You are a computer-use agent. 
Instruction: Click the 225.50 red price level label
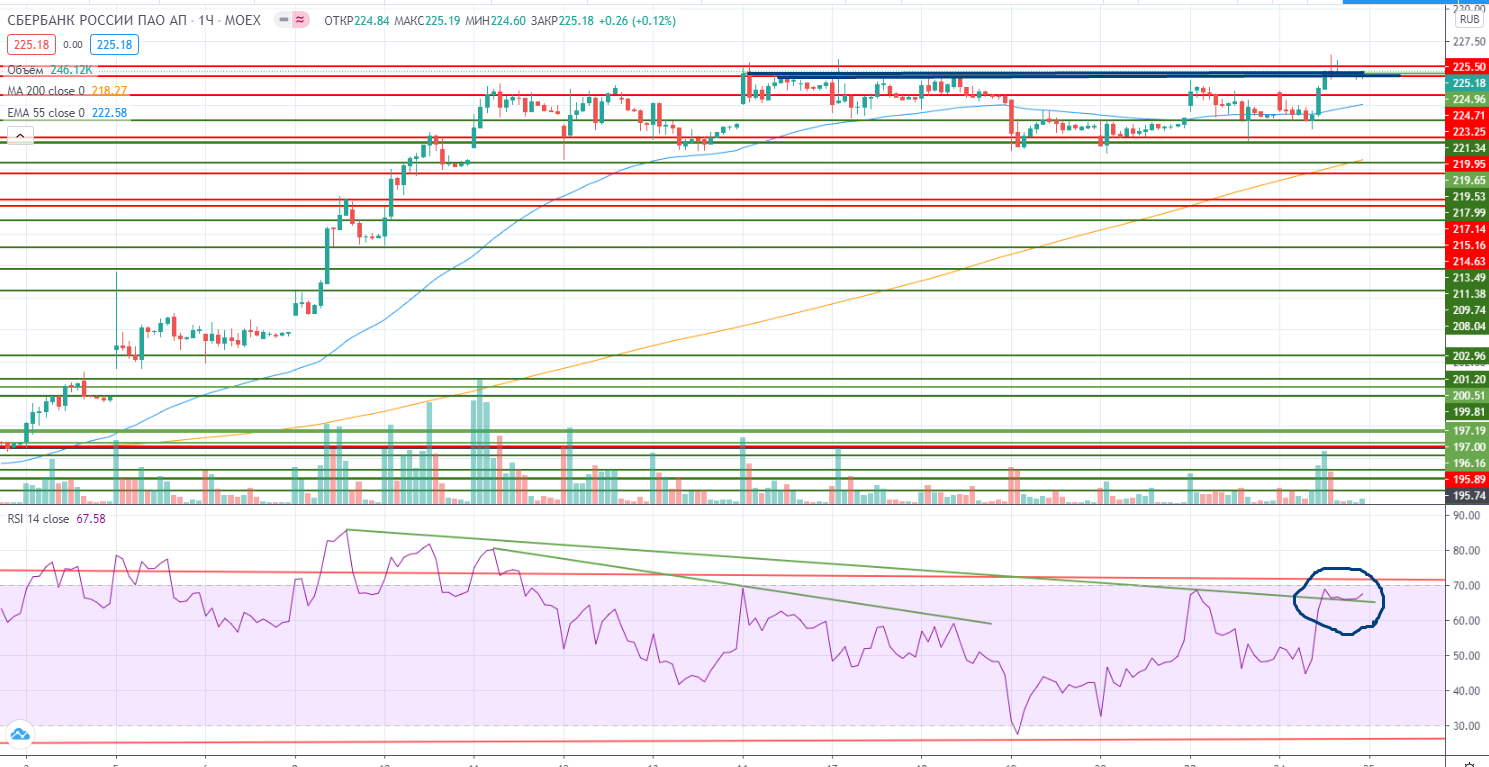click(1467, 67)
